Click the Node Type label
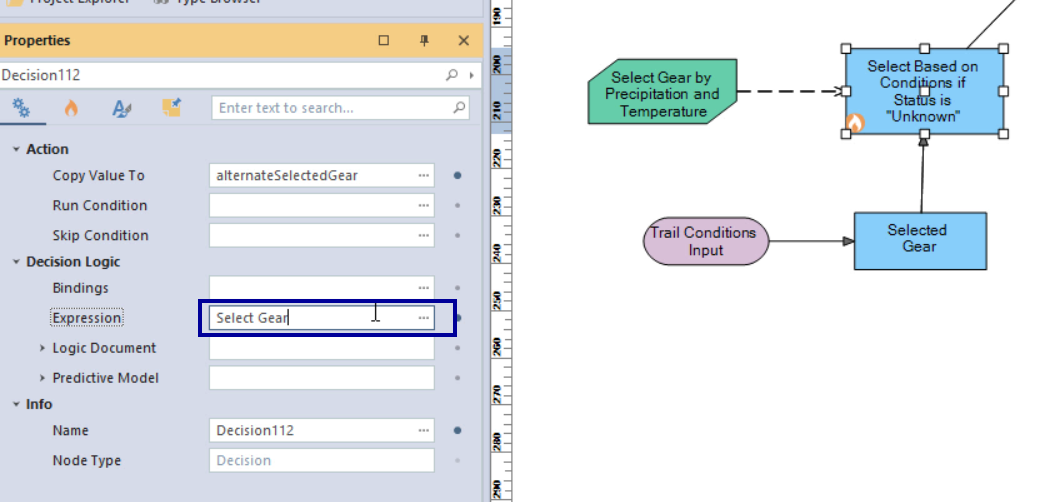The width and height of the screenshot is (1045, 502). pyautogui.click(x=87, y=461)
